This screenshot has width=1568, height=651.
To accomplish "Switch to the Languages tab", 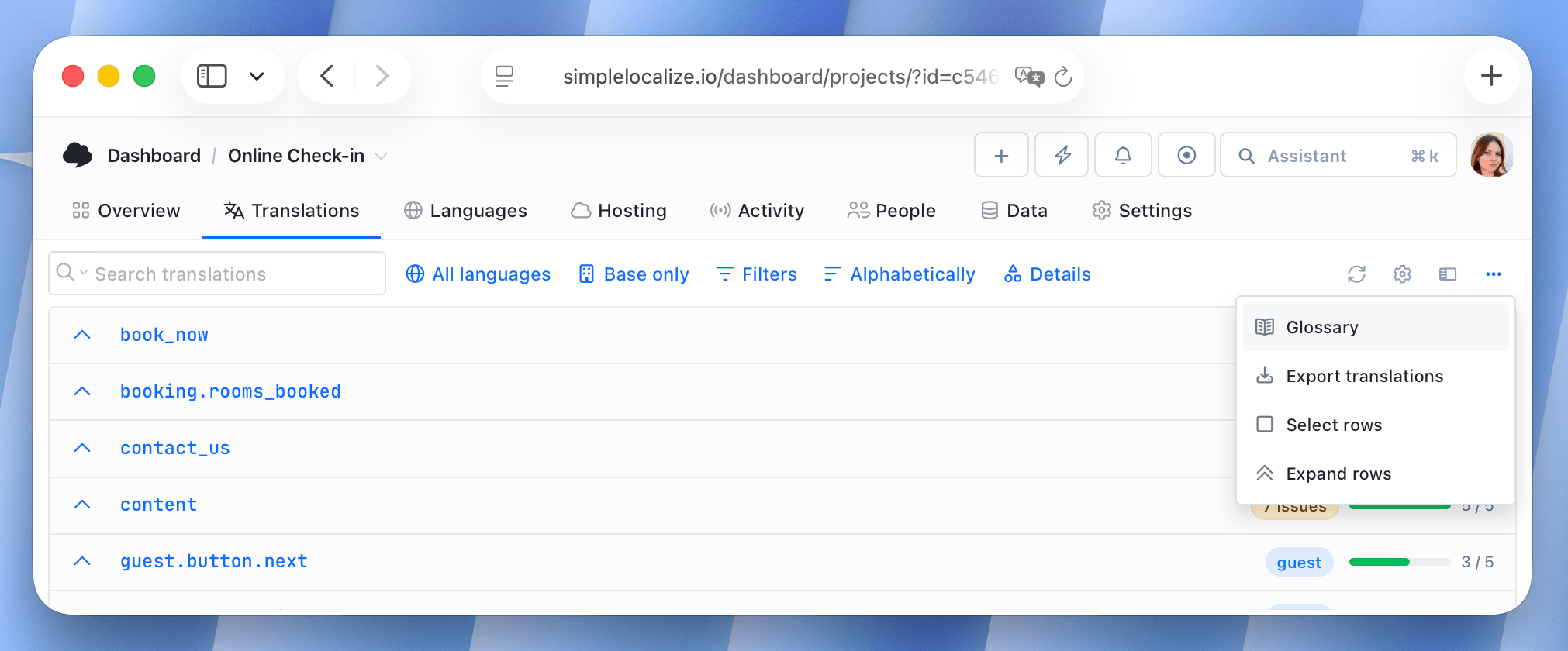I will pos(465,211).
